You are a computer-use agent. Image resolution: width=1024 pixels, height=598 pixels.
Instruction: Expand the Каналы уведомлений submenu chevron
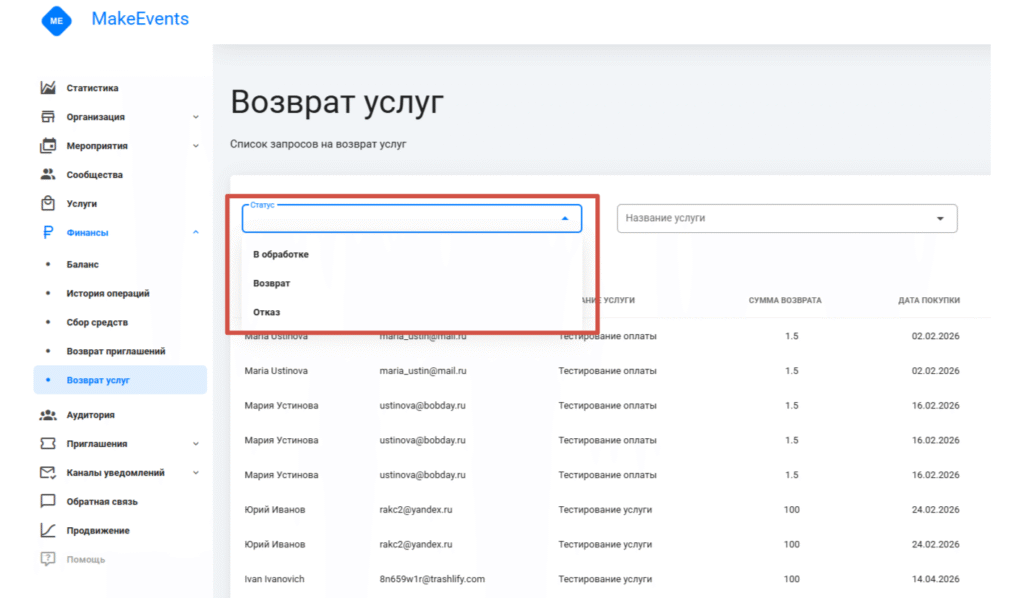point(195,472)
